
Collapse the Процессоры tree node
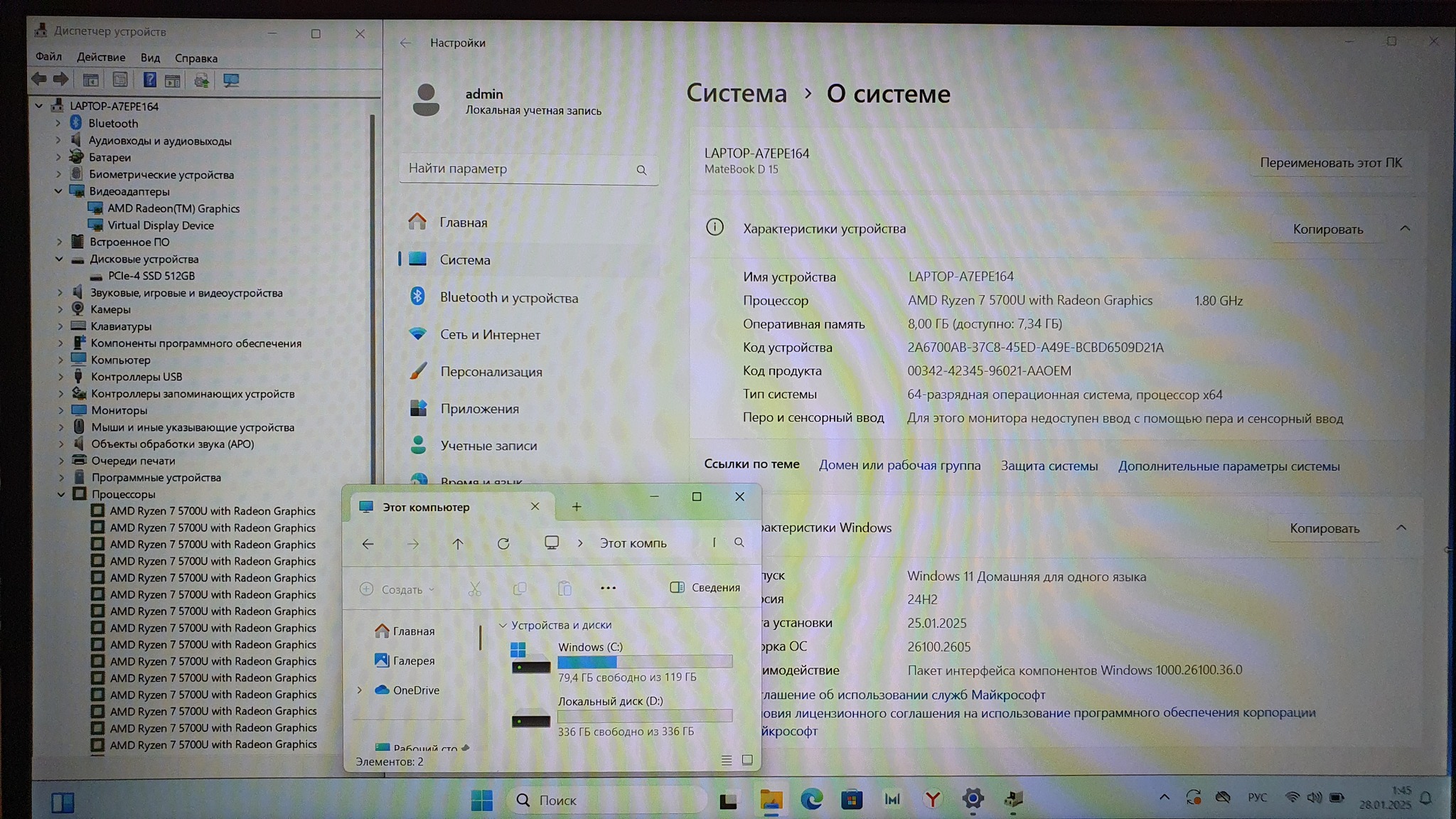click(x=61, y=494)
